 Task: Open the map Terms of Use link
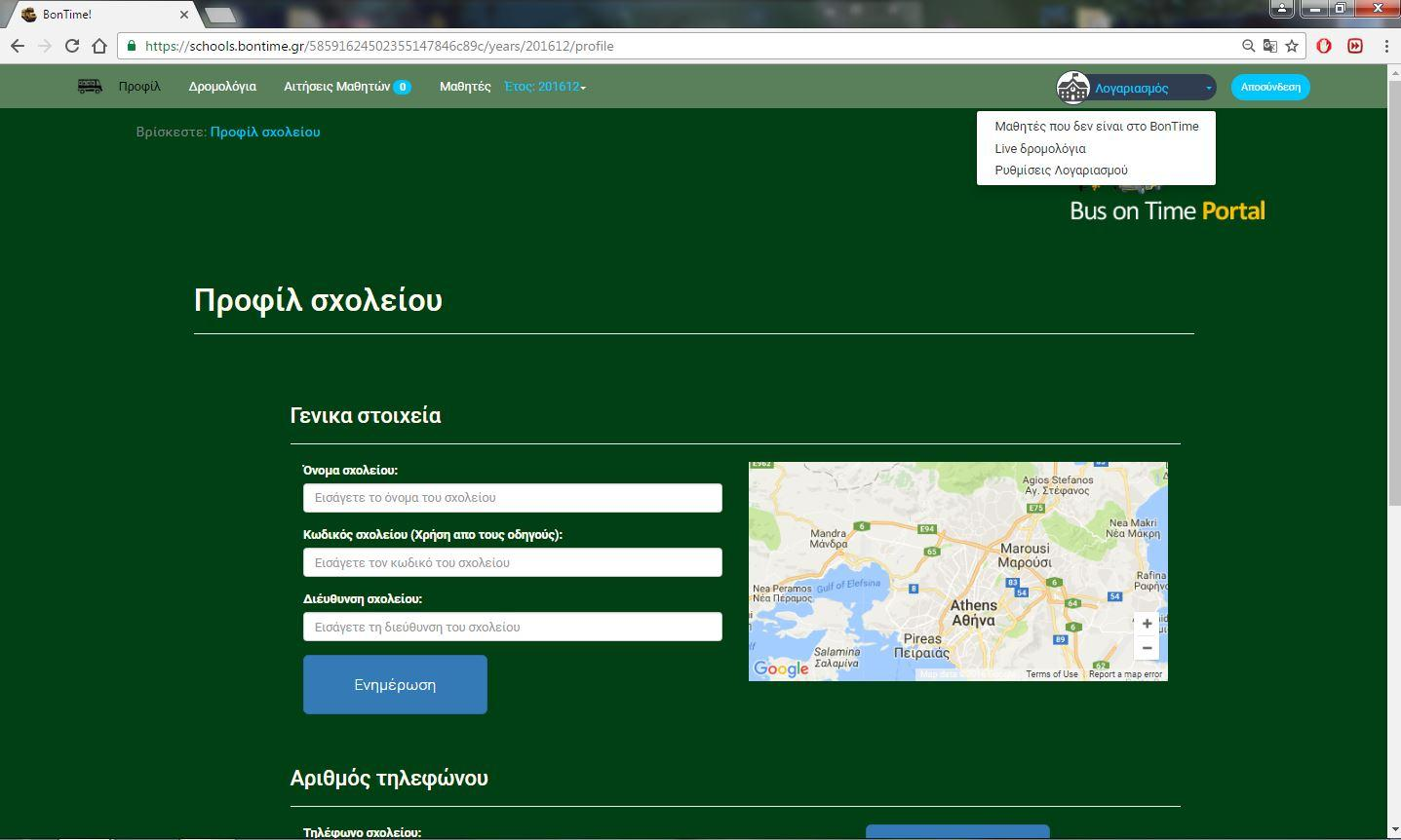pyautogui.click(x=1052, y=674)
